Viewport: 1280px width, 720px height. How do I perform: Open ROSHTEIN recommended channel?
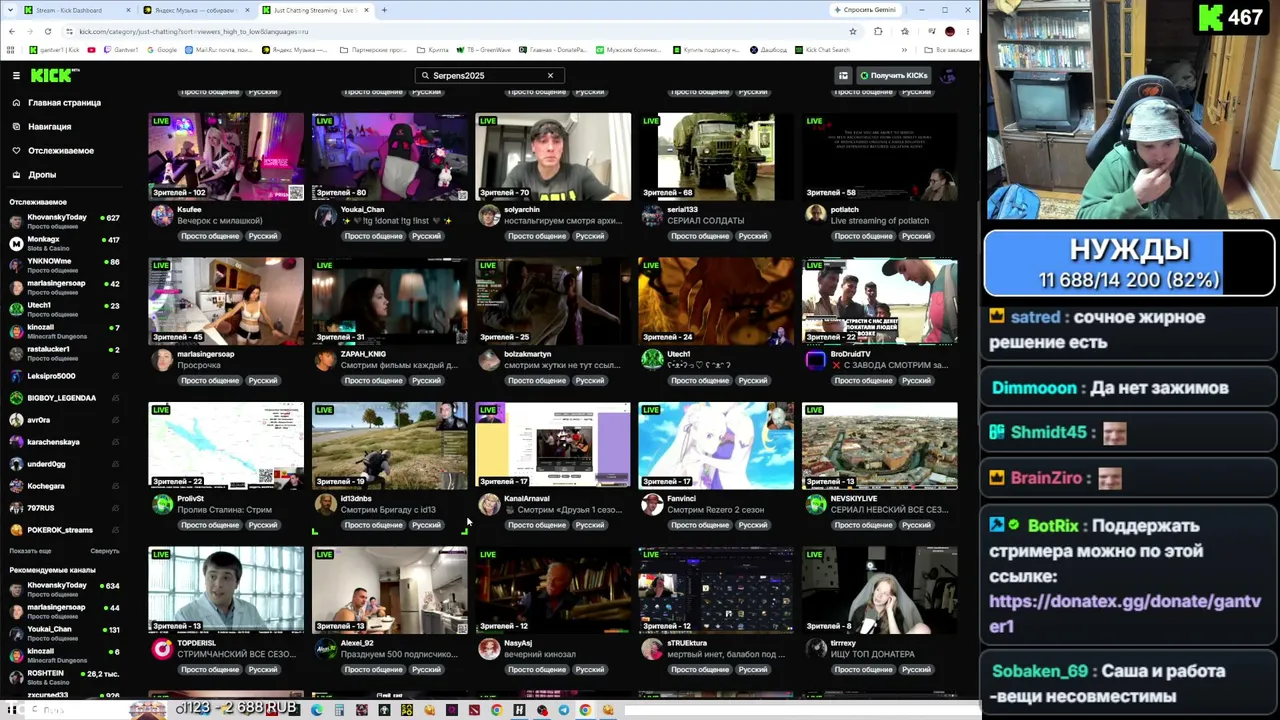pos(64,677)
